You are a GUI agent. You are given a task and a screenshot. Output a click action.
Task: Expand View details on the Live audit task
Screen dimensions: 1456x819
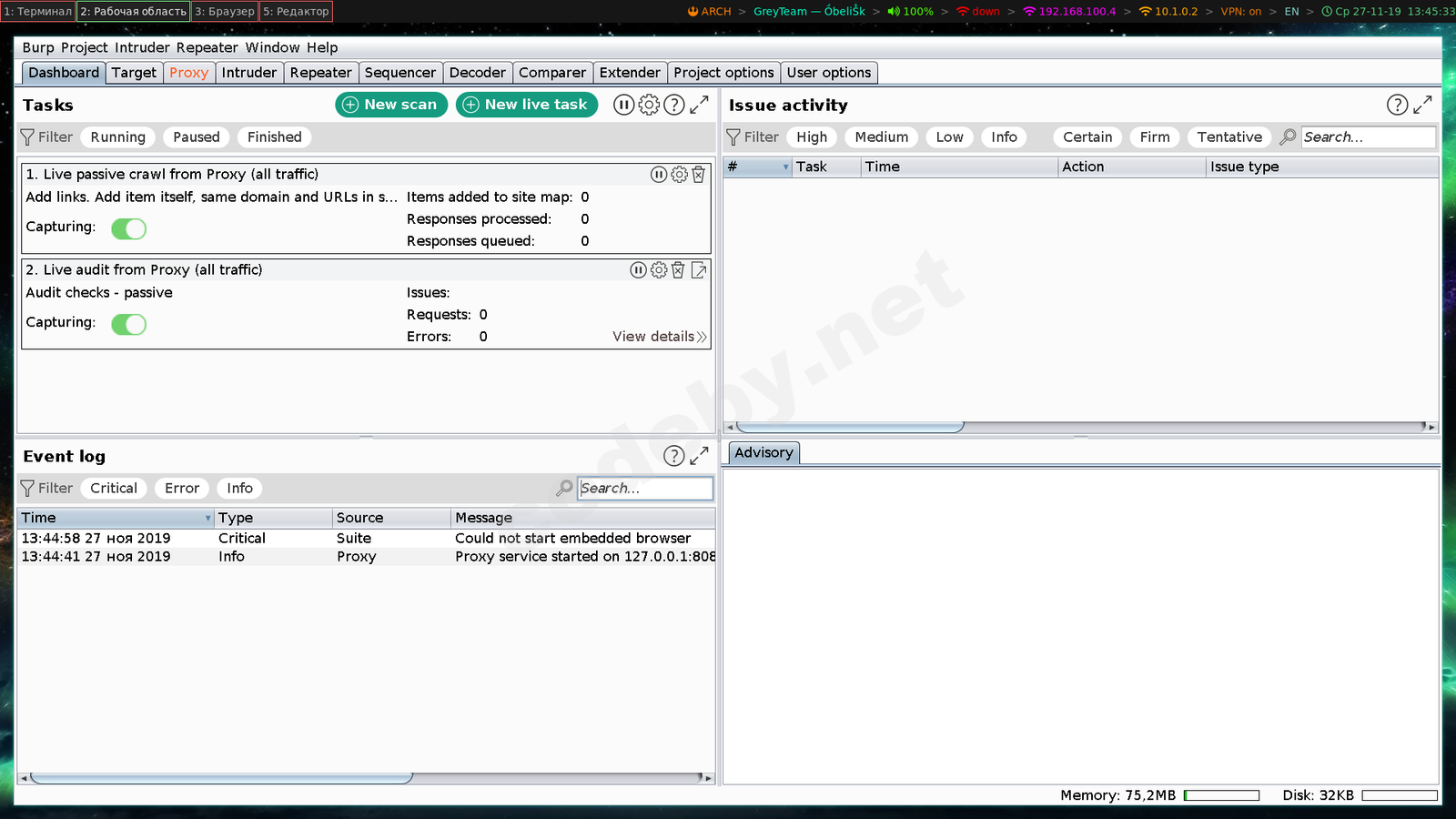point(653,336)
